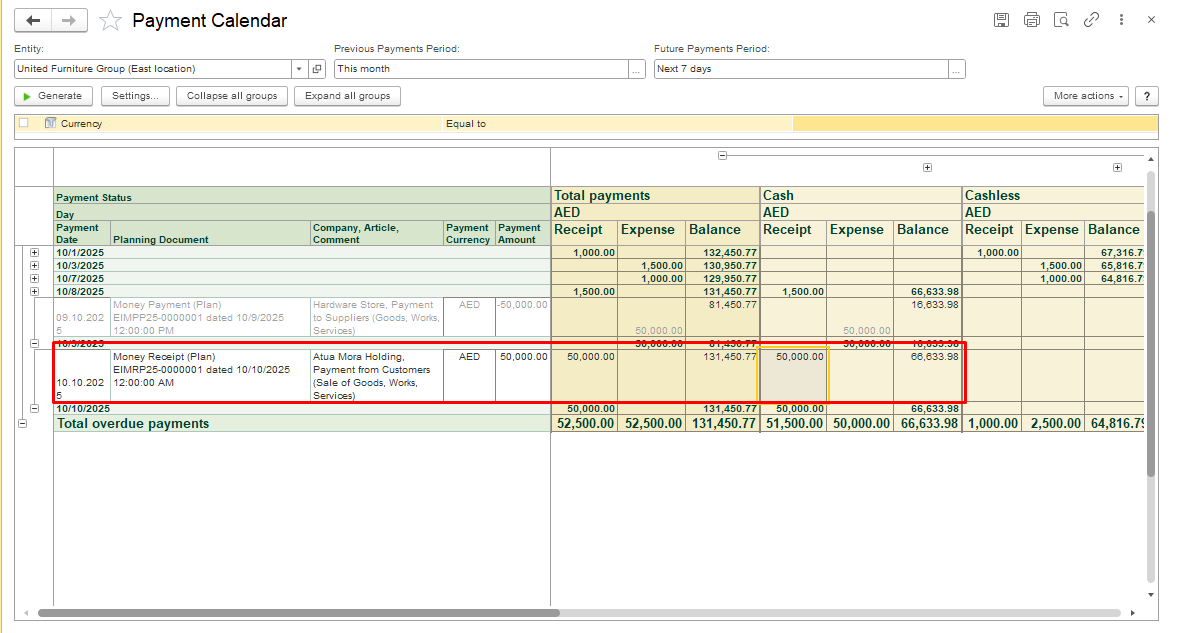The width and height of the screenshot is (1178, 633).
Task: Click the horizontal scrollbar of the report
Action: pos(298,613)
